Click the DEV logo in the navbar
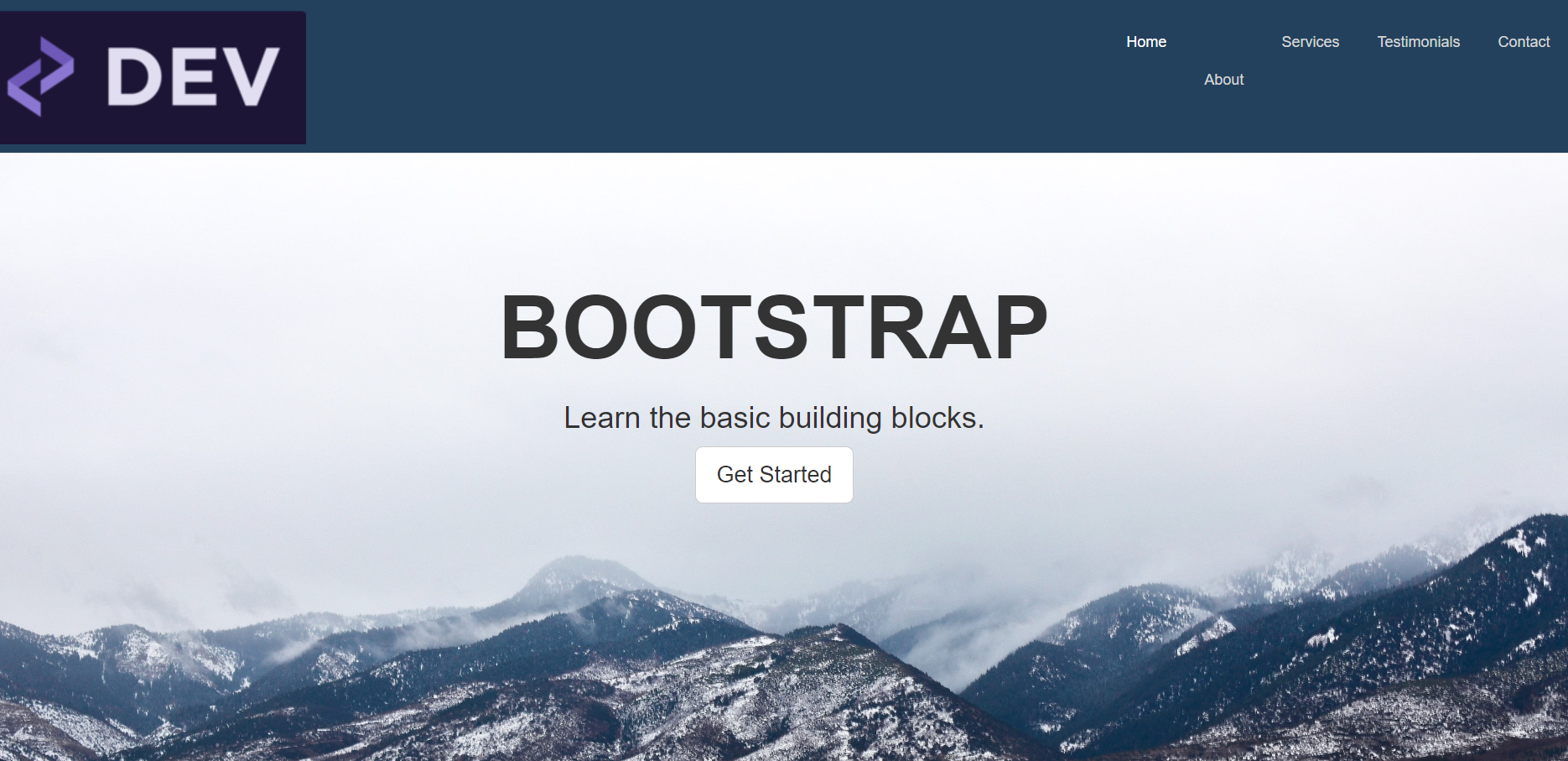The image size is (1568, 761). [153, 77]
